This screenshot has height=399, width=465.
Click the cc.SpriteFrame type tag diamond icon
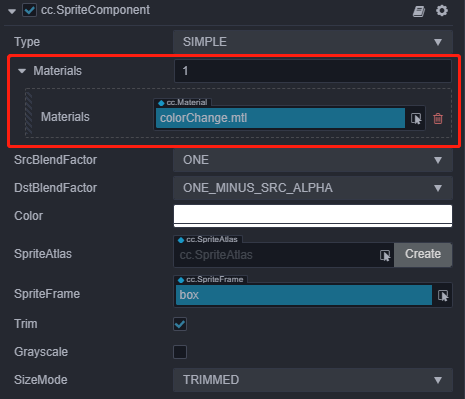181,280
